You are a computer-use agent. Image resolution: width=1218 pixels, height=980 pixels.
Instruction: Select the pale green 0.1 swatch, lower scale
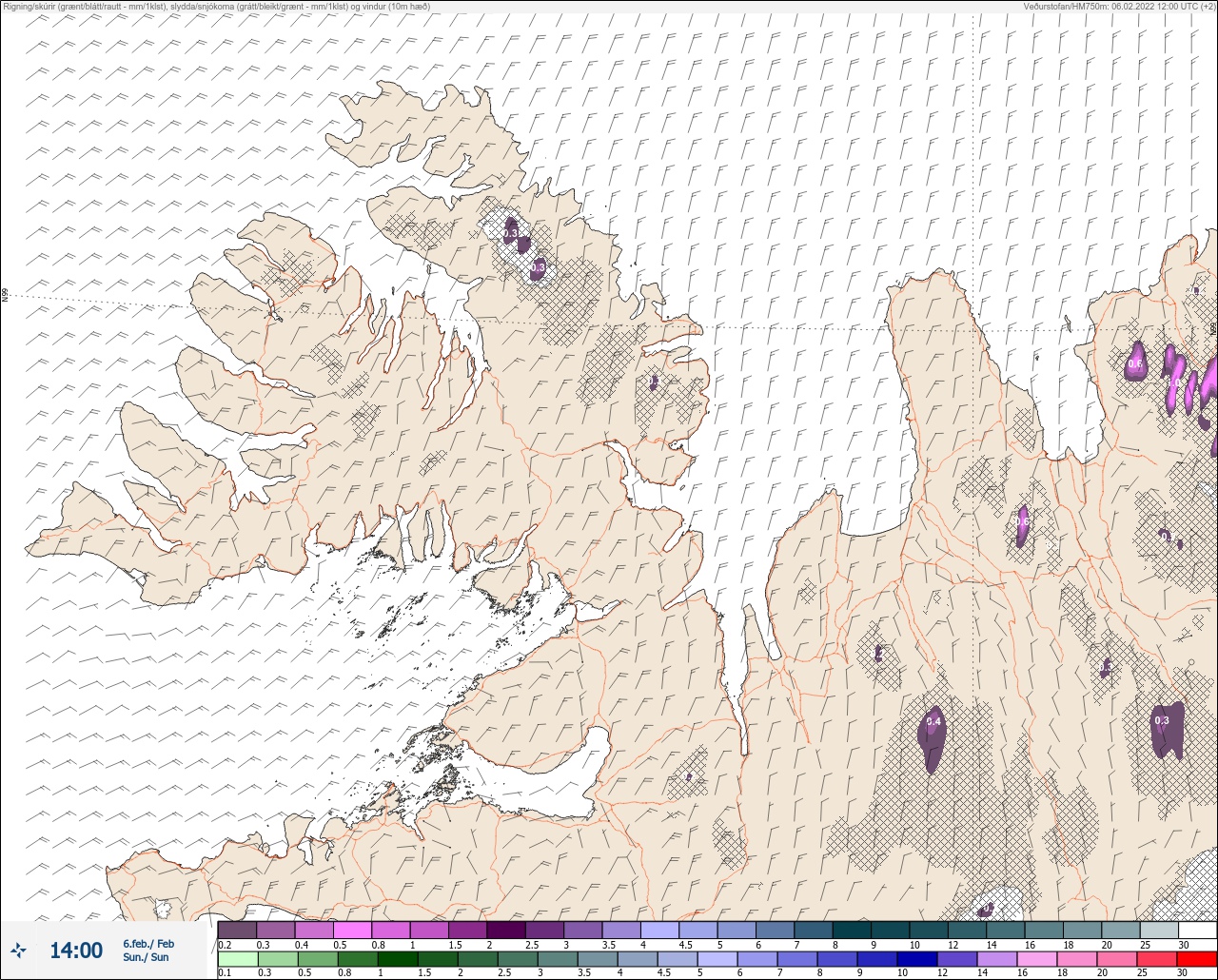[x=237, y=959]
